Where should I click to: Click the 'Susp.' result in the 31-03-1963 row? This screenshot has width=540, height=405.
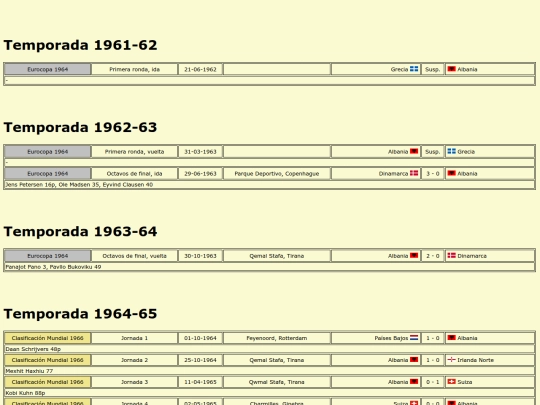[x=433, y=152]
